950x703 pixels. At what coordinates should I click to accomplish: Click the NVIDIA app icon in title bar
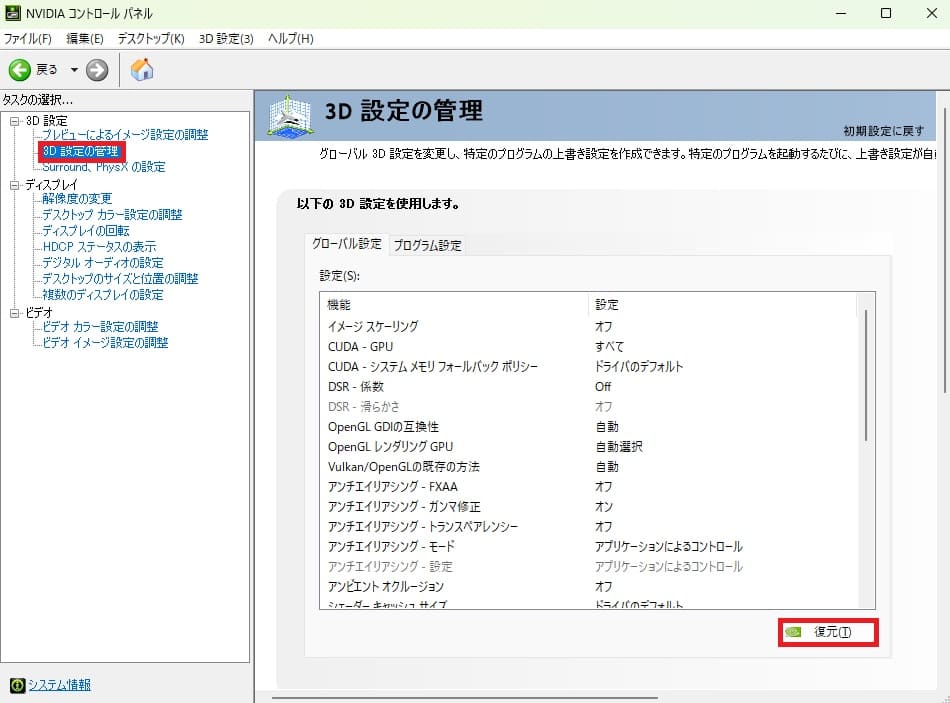tap(12, 13)
